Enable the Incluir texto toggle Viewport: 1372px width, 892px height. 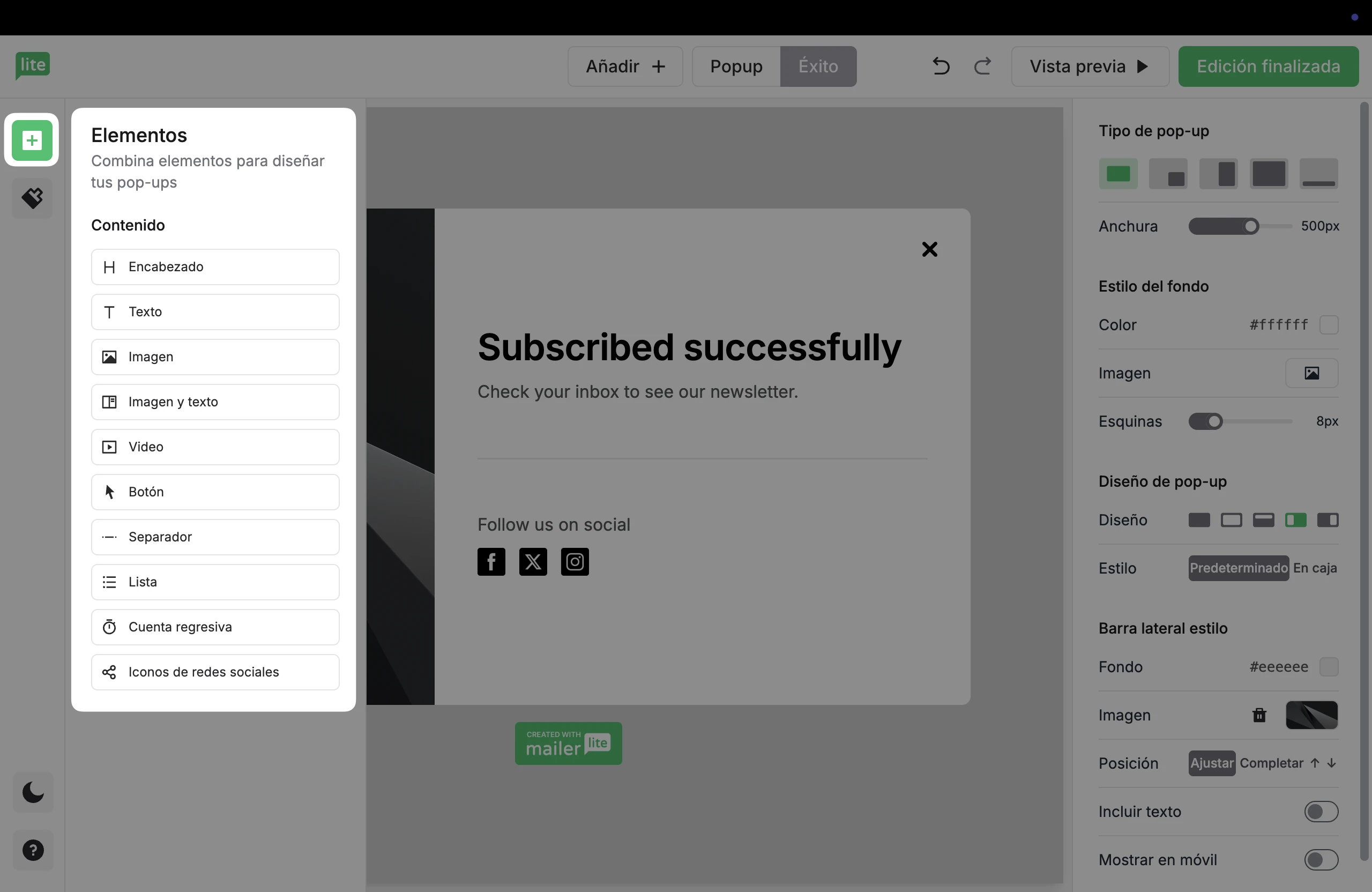pos(1321,811)
